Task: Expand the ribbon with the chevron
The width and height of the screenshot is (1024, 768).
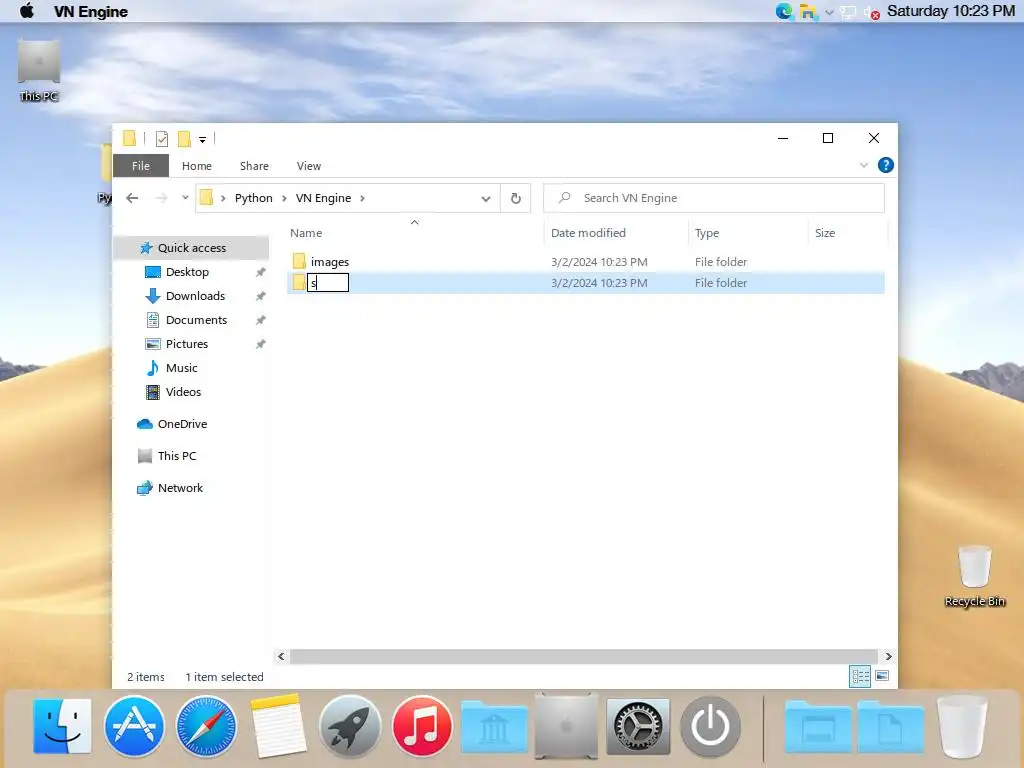Action: point(863,165)
